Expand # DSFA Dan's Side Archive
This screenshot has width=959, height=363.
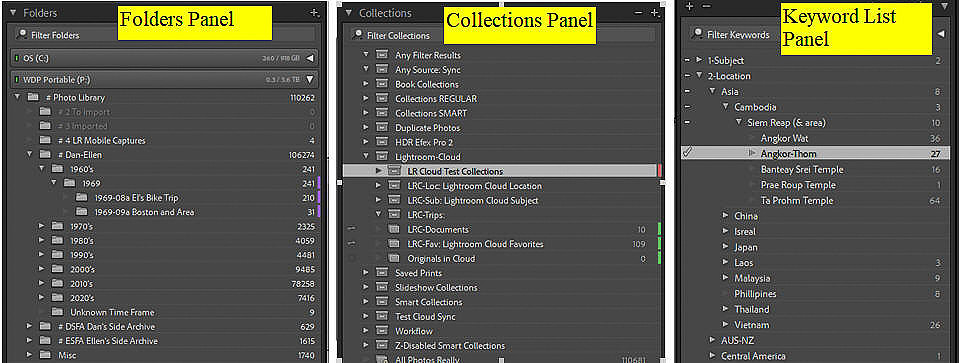click(29, 326)
